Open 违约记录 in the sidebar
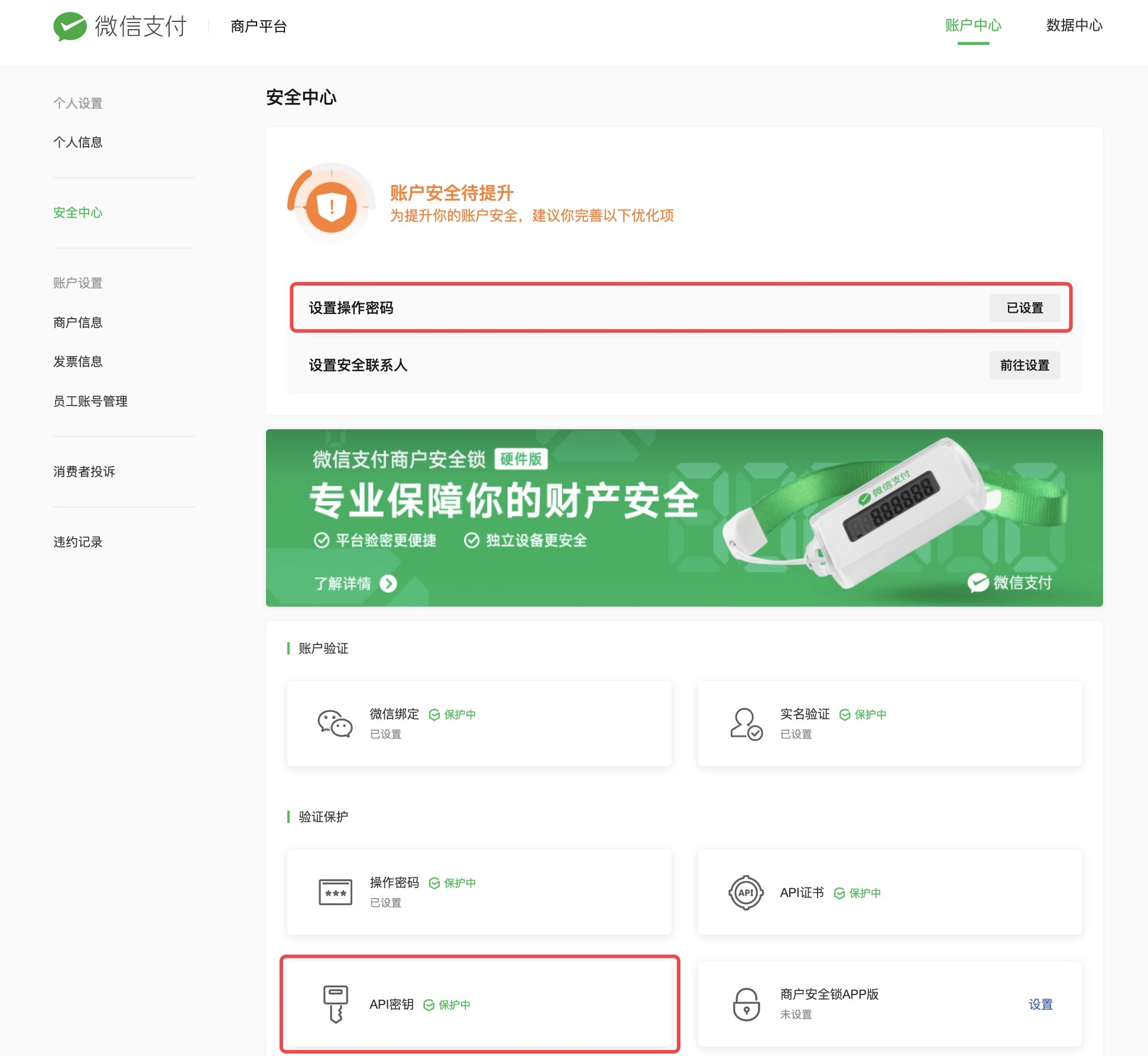 [x=78, y=542]
